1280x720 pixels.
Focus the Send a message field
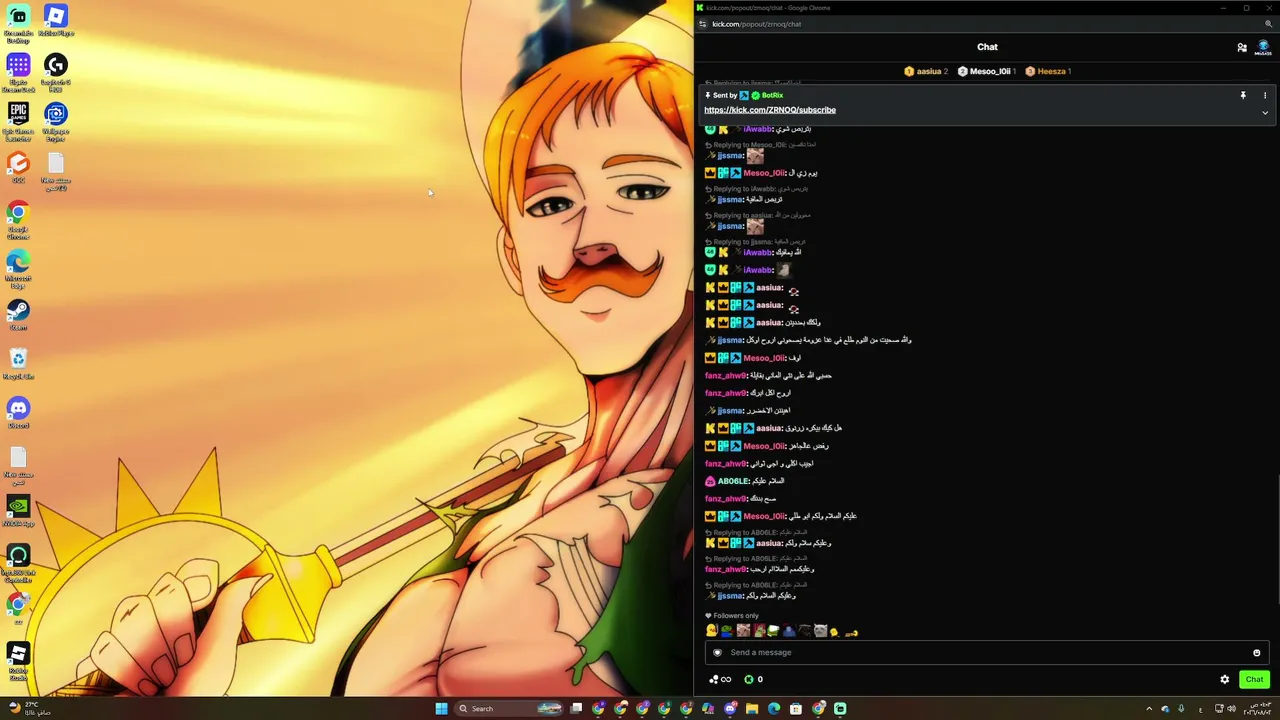[986, 653]
